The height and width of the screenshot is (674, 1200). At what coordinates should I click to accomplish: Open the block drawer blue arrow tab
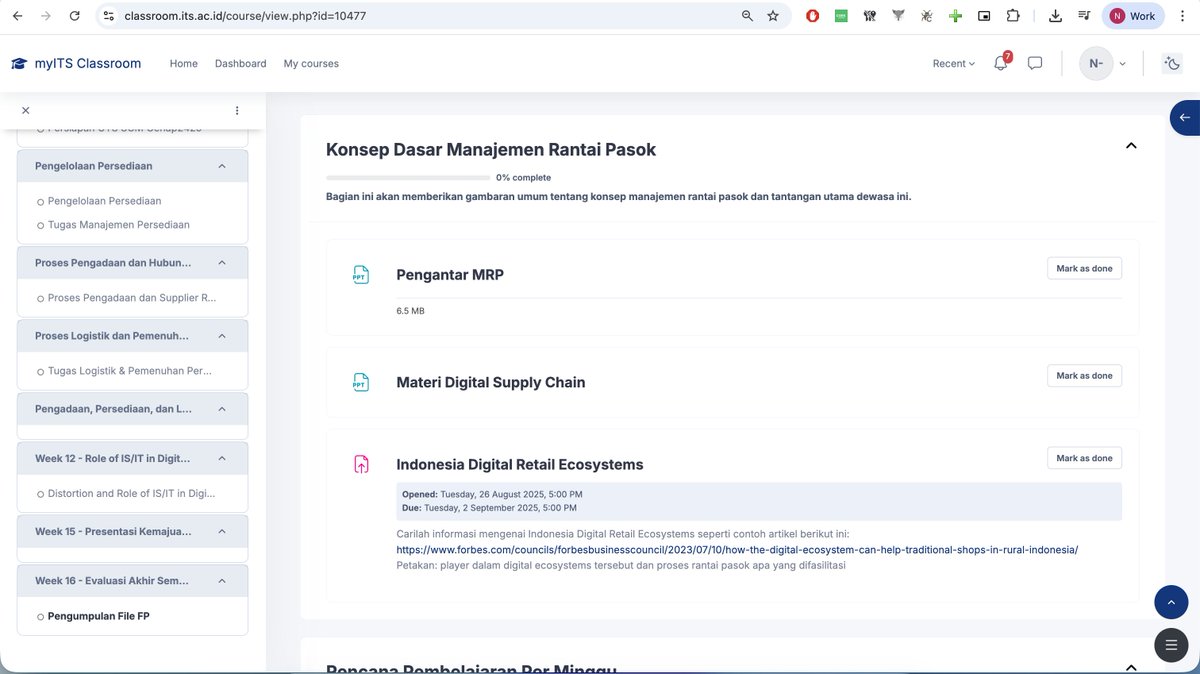(x=1185, y=117)
